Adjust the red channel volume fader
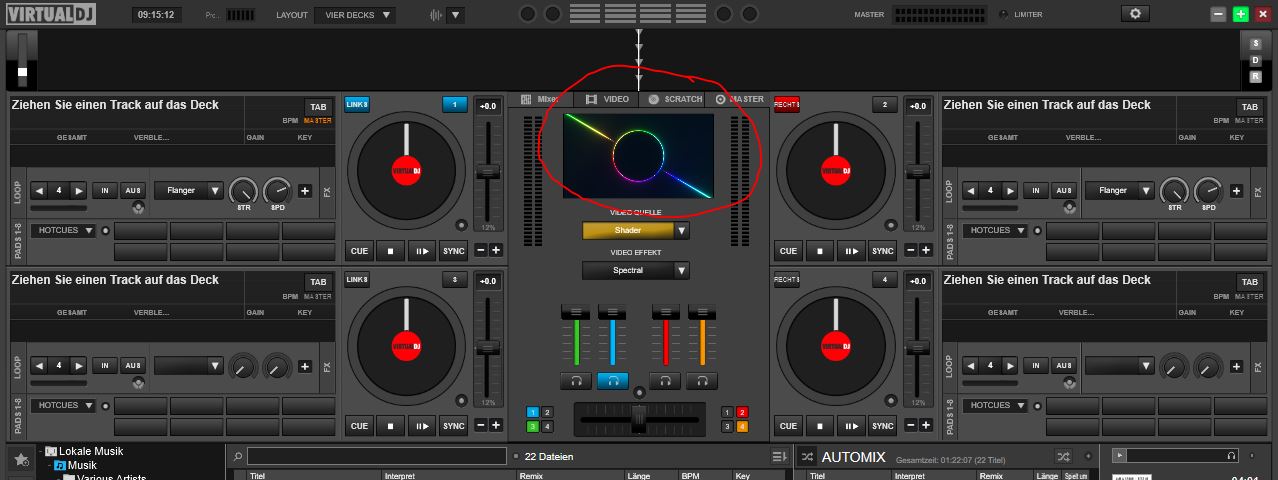 coord(665,314)
